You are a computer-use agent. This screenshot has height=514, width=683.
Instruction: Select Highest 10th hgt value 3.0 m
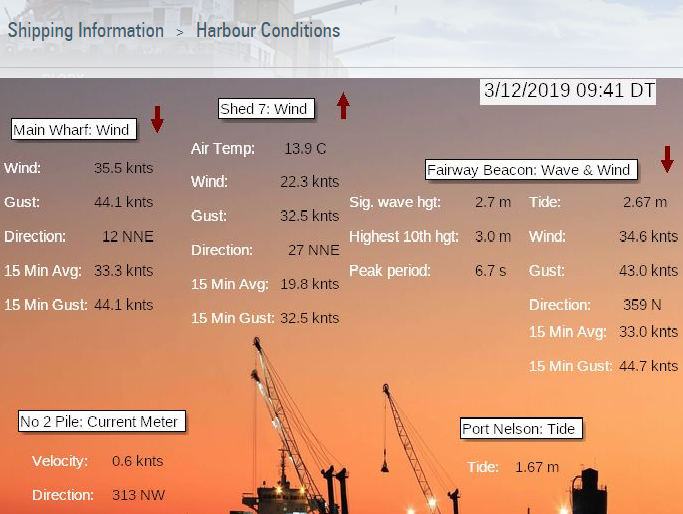point(493,237)
